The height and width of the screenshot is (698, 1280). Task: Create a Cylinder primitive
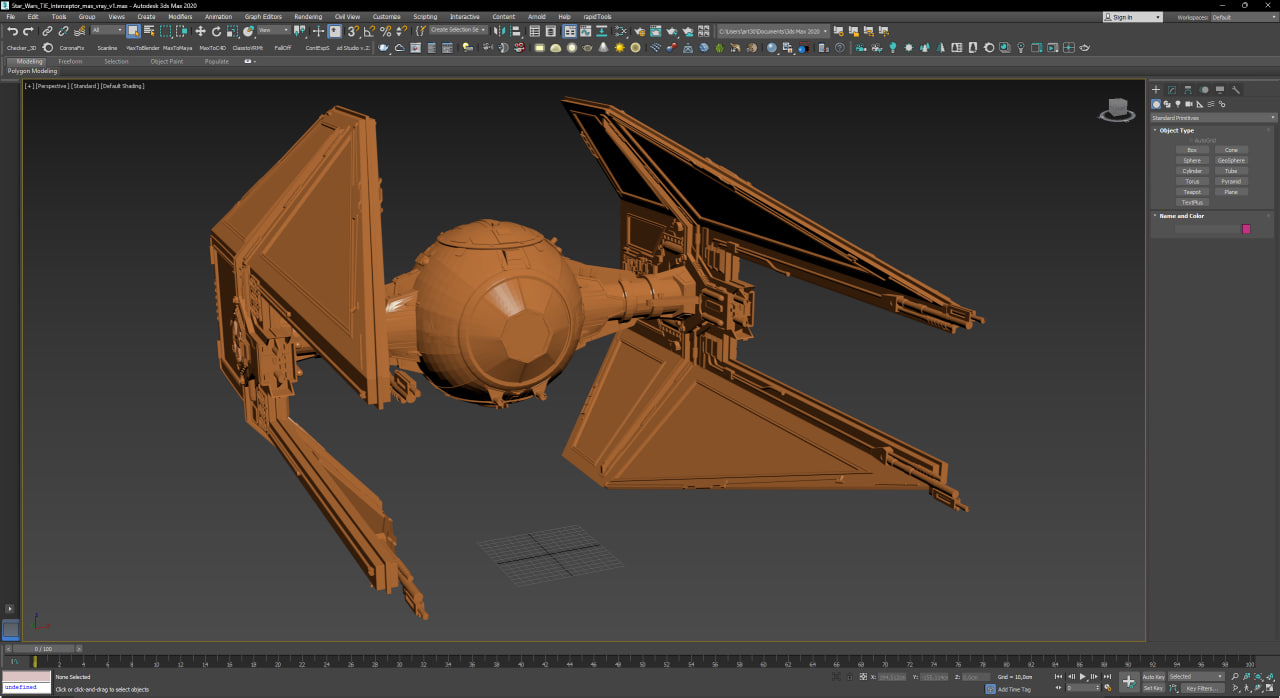[1192, 171]
